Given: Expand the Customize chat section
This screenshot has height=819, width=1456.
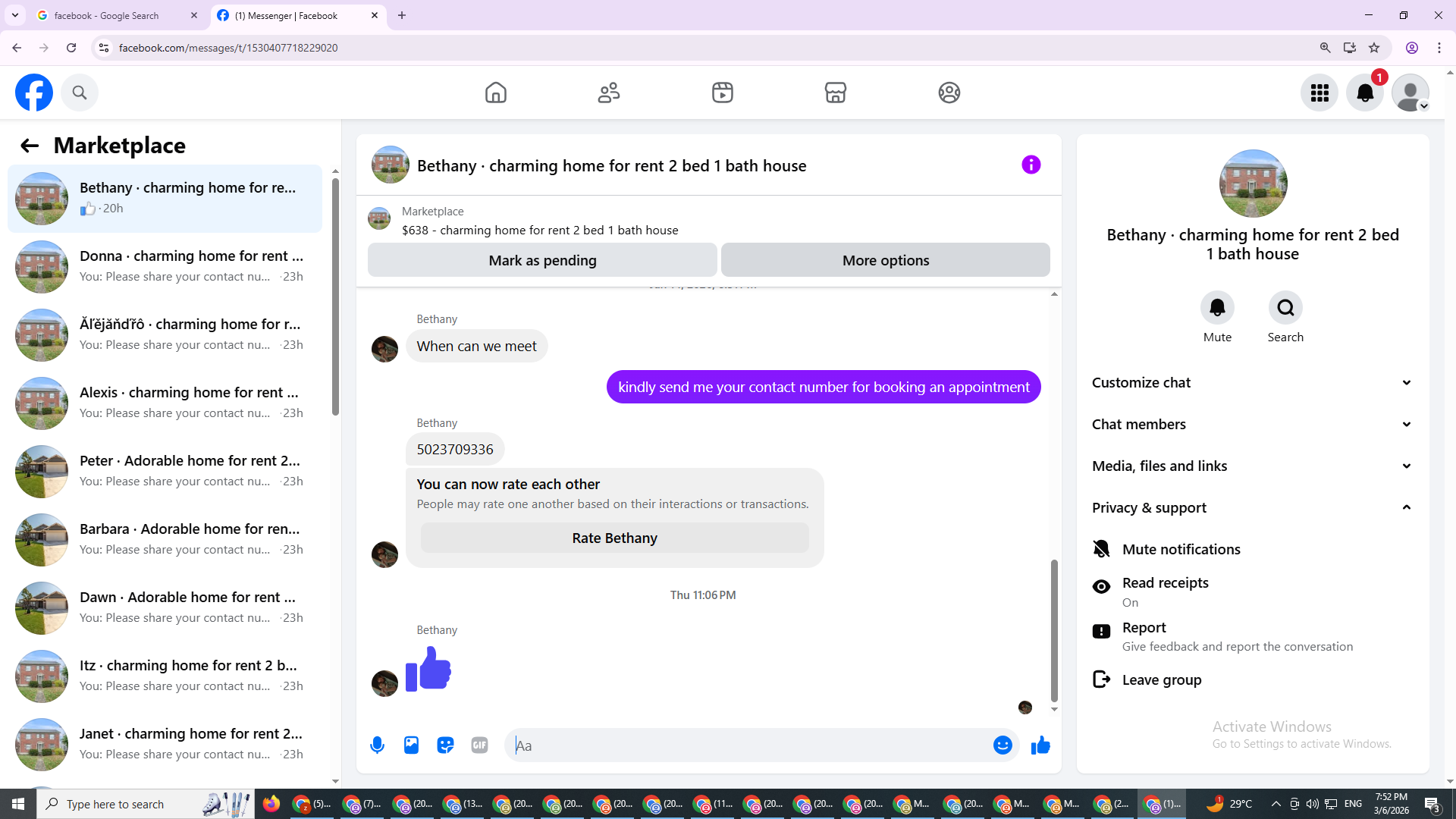Looking at the screenshot, I should click(1252, 383).
